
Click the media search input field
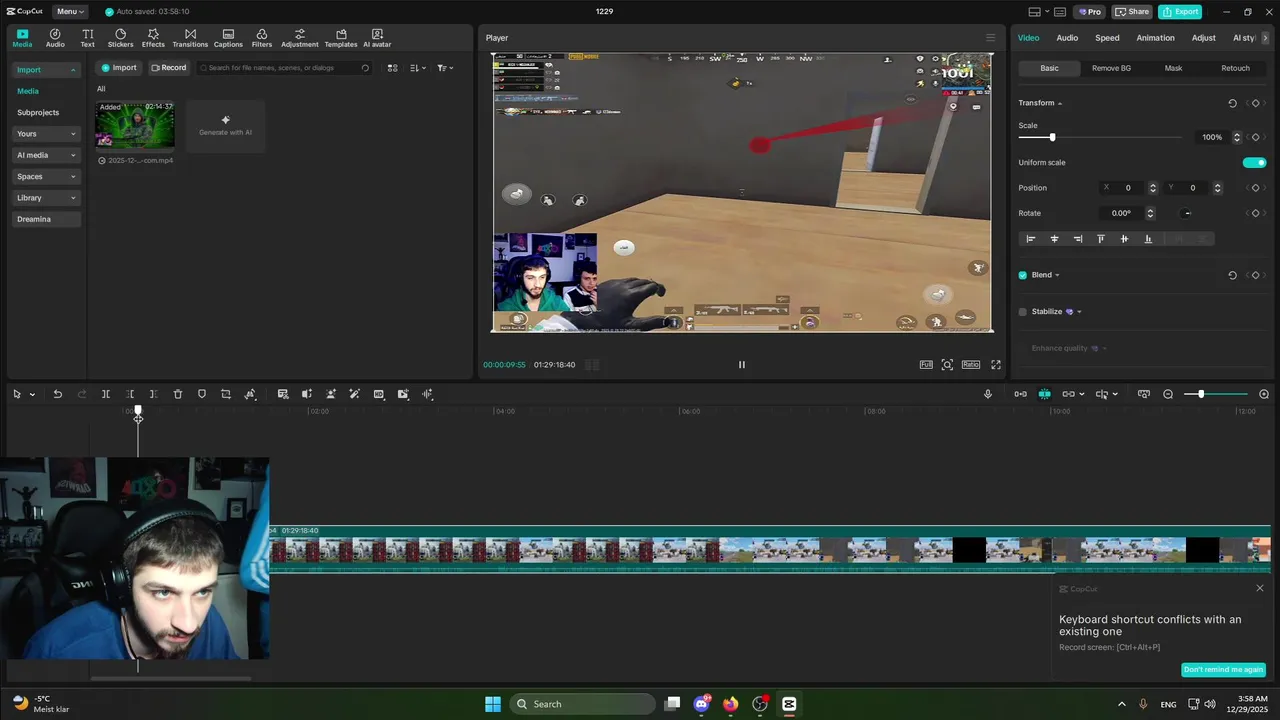pyautogui.click(x=285, y=68)
